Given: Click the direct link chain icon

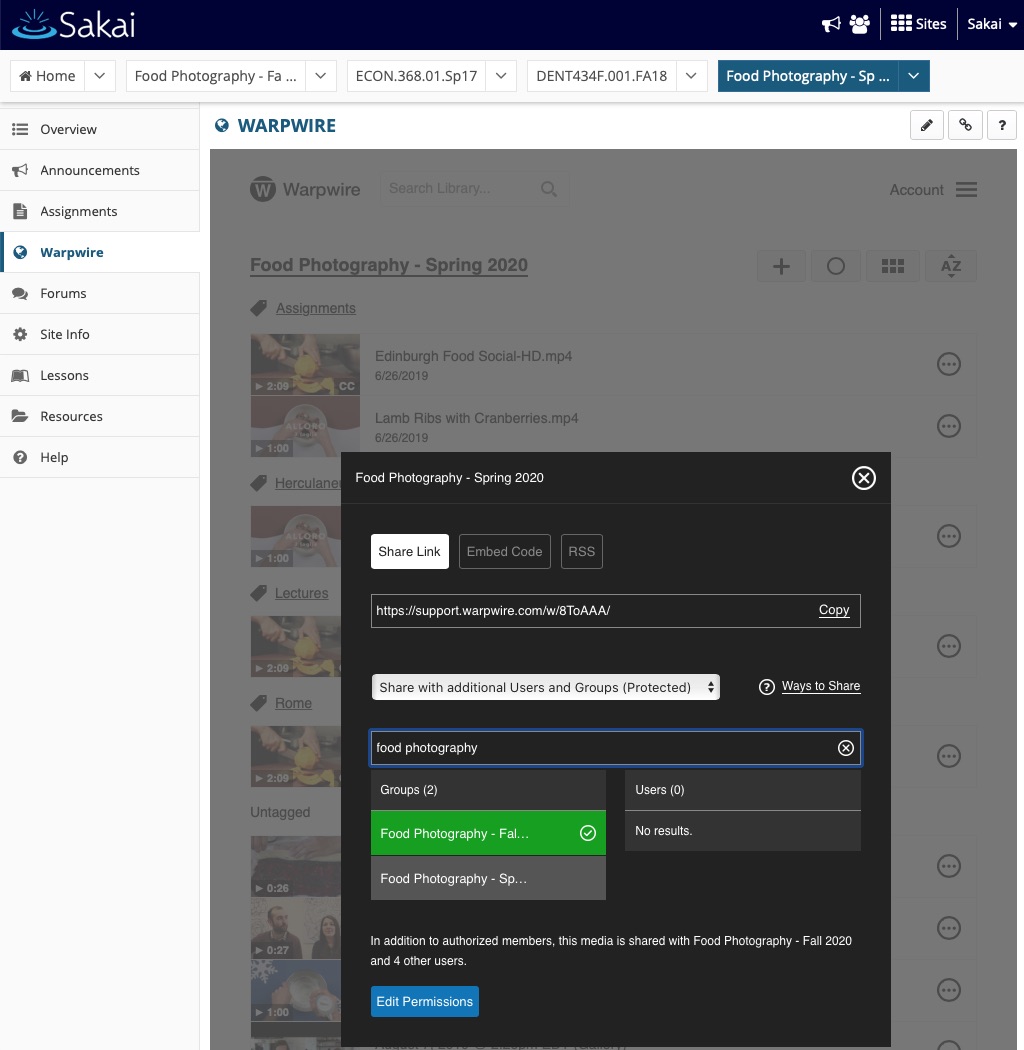Looking at the screenshot, I should [x=965, y=125].
